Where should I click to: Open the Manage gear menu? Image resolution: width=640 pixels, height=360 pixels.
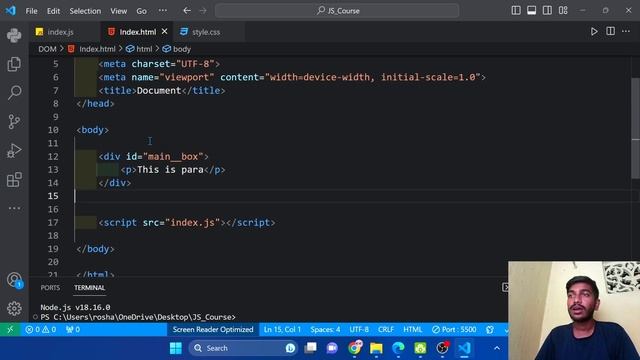[14, 309]
